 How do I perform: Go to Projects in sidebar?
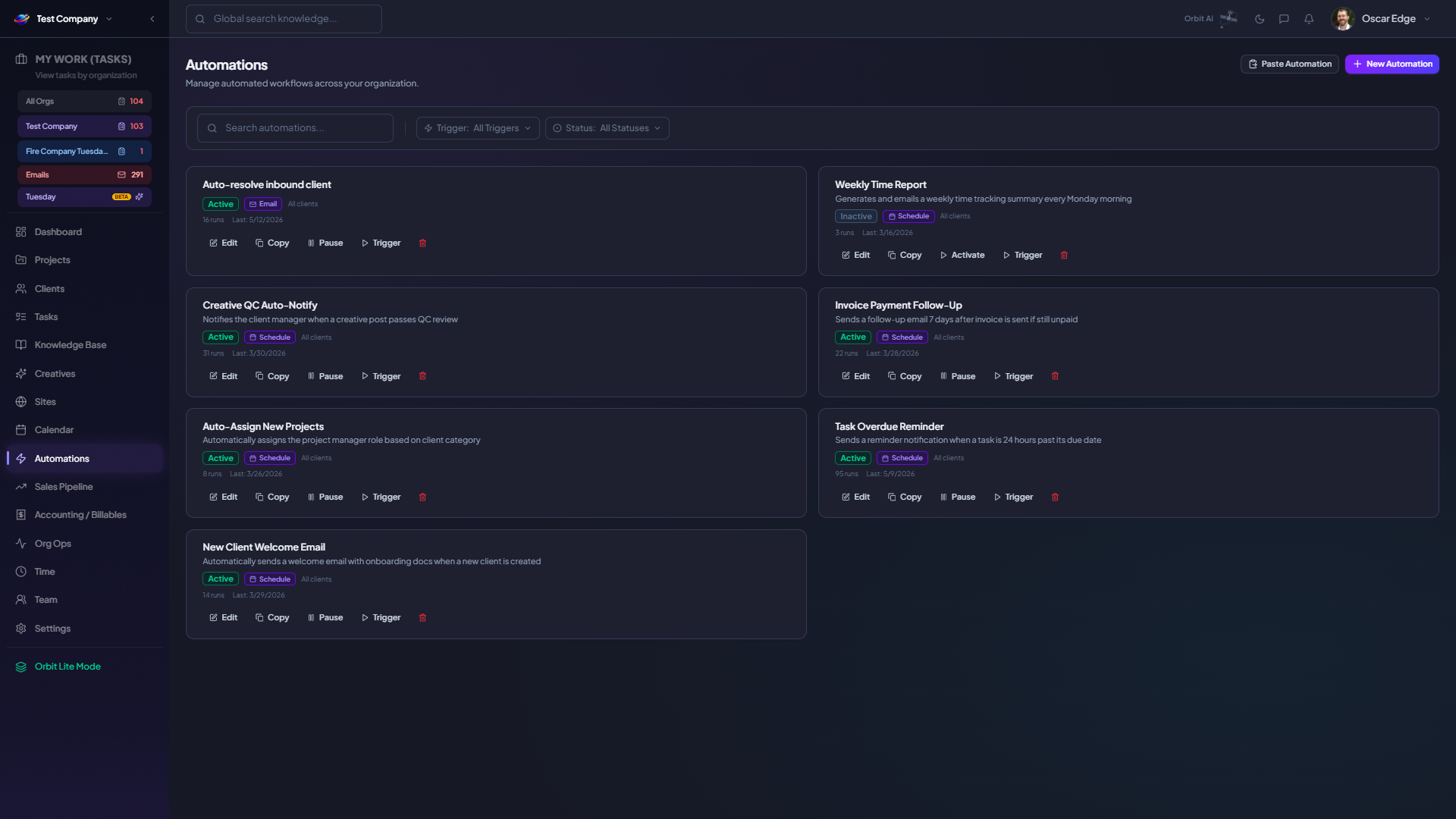pos(84,260)
